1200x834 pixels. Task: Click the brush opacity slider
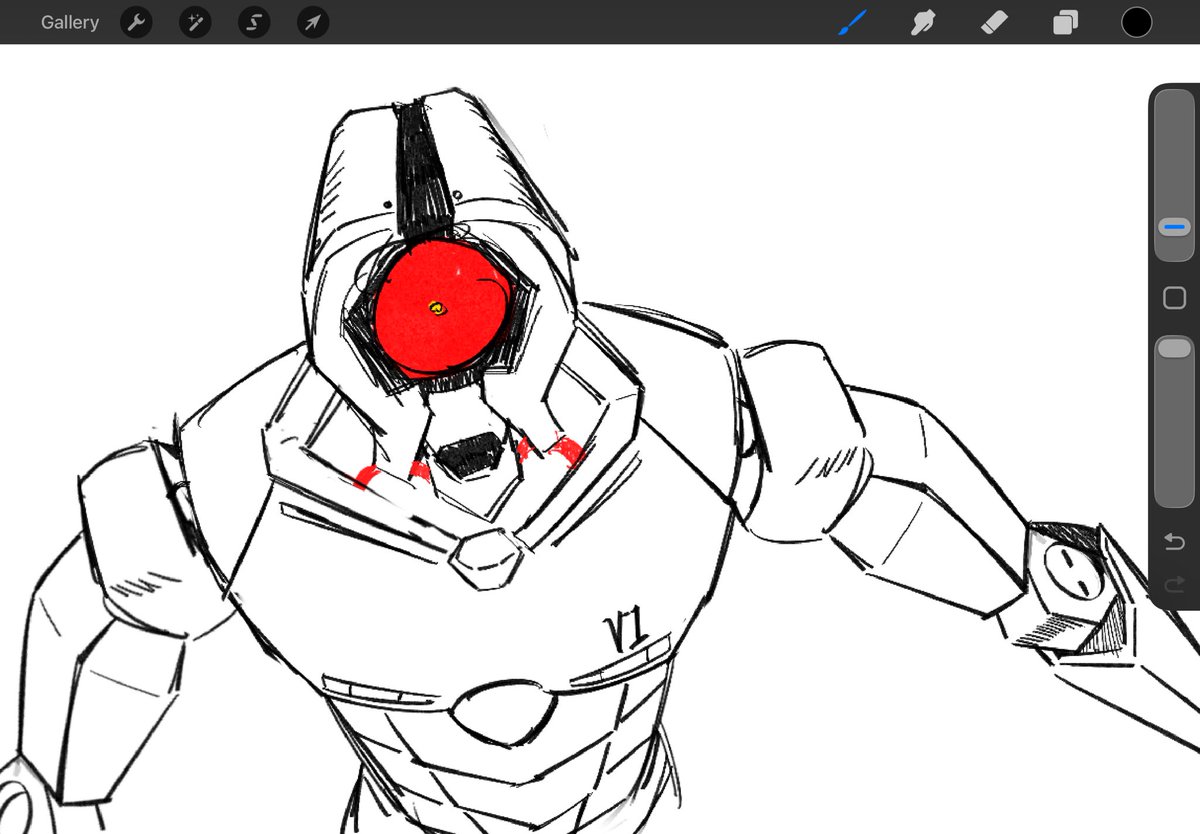coord(1174,421)
